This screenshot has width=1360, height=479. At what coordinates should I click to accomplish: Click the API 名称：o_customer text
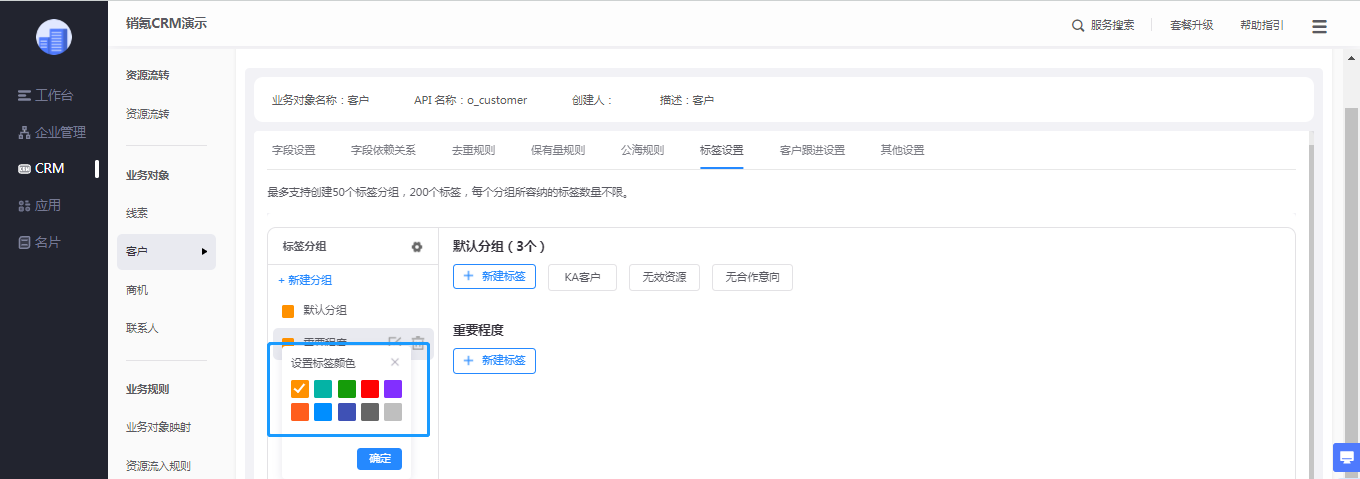470,100
